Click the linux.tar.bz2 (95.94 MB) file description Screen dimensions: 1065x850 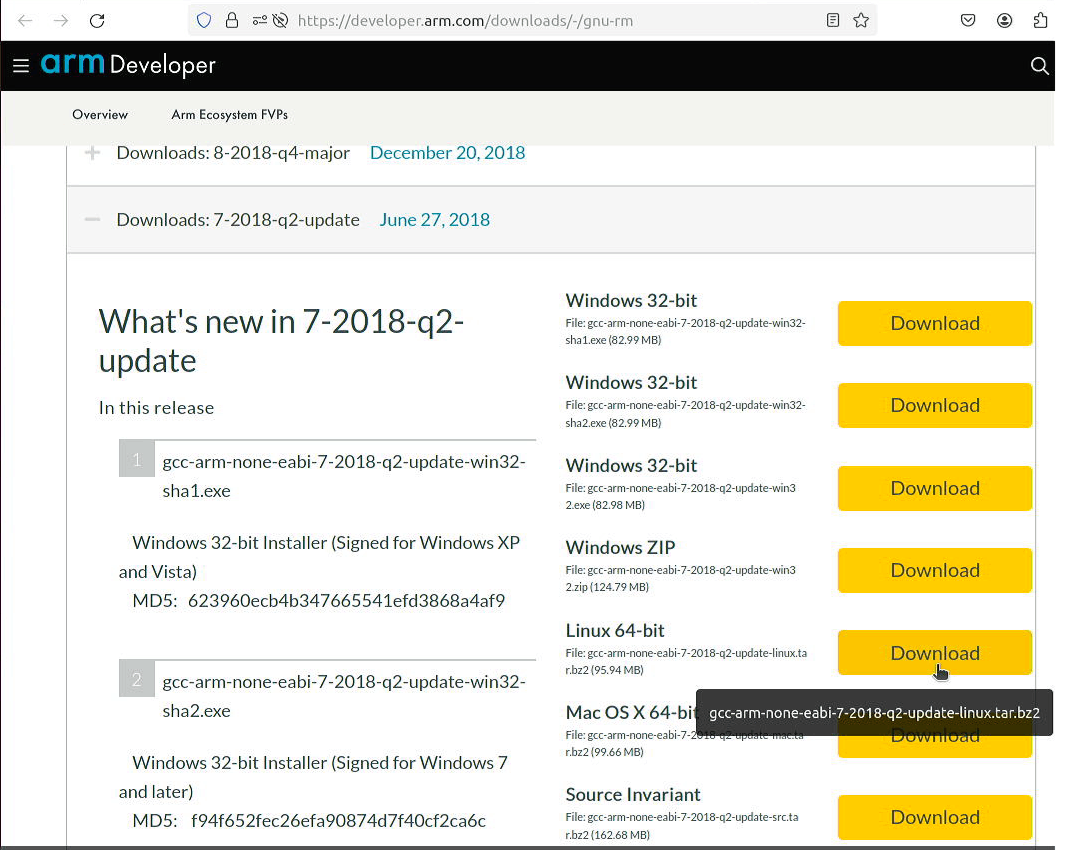(x=686, y=661)
